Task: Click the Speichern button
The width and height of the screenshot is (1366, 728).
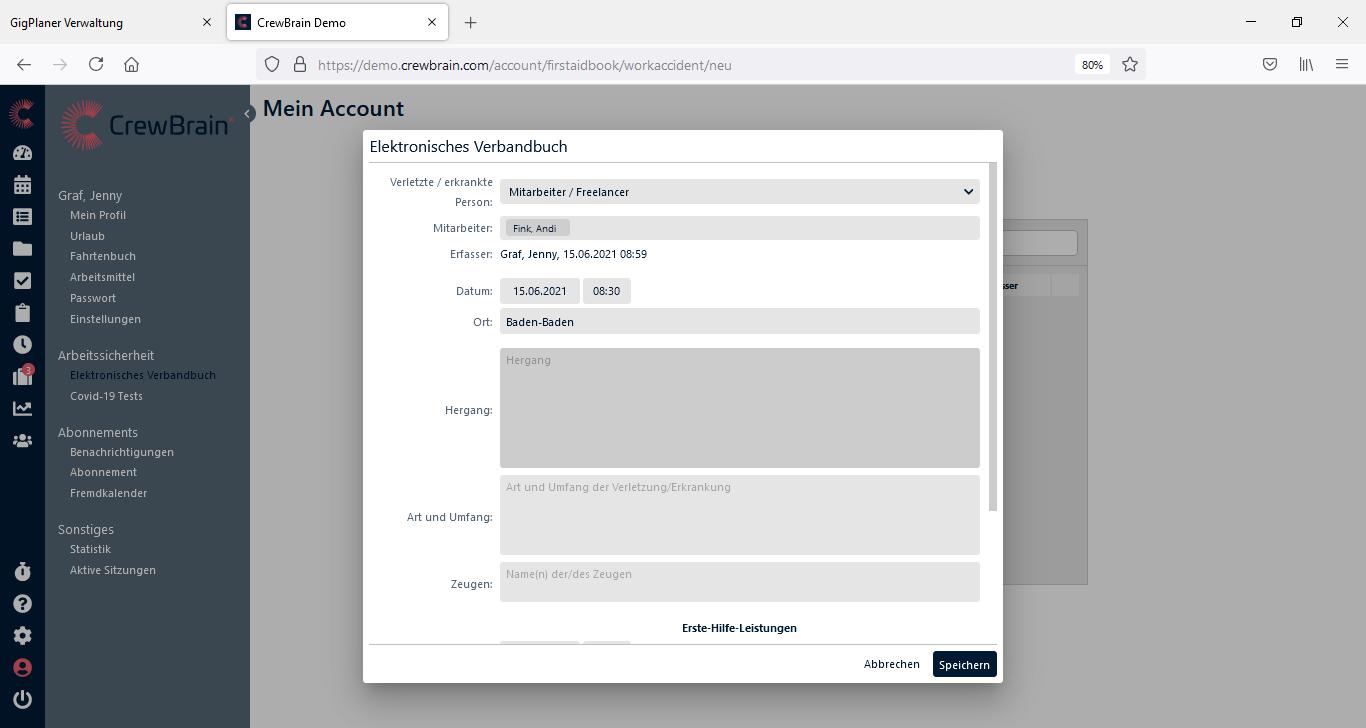Action: click(x=964, y=664)
